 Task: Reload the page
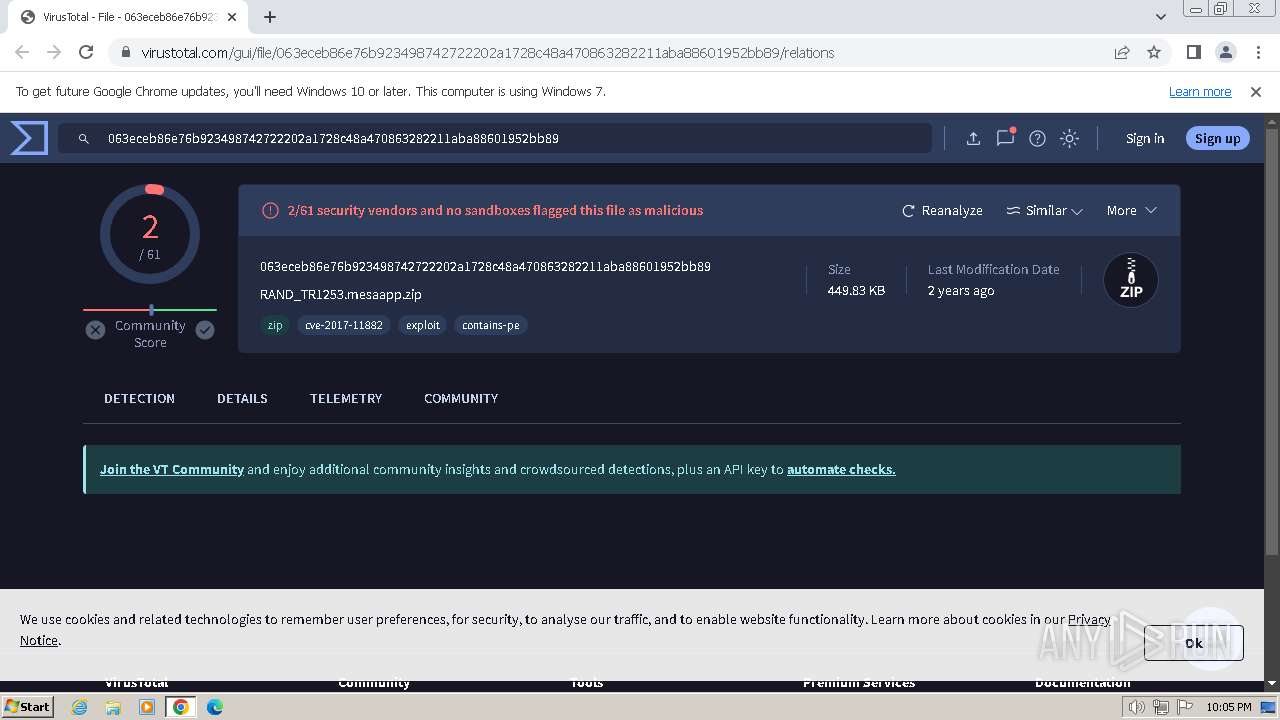tap(86, 52)
